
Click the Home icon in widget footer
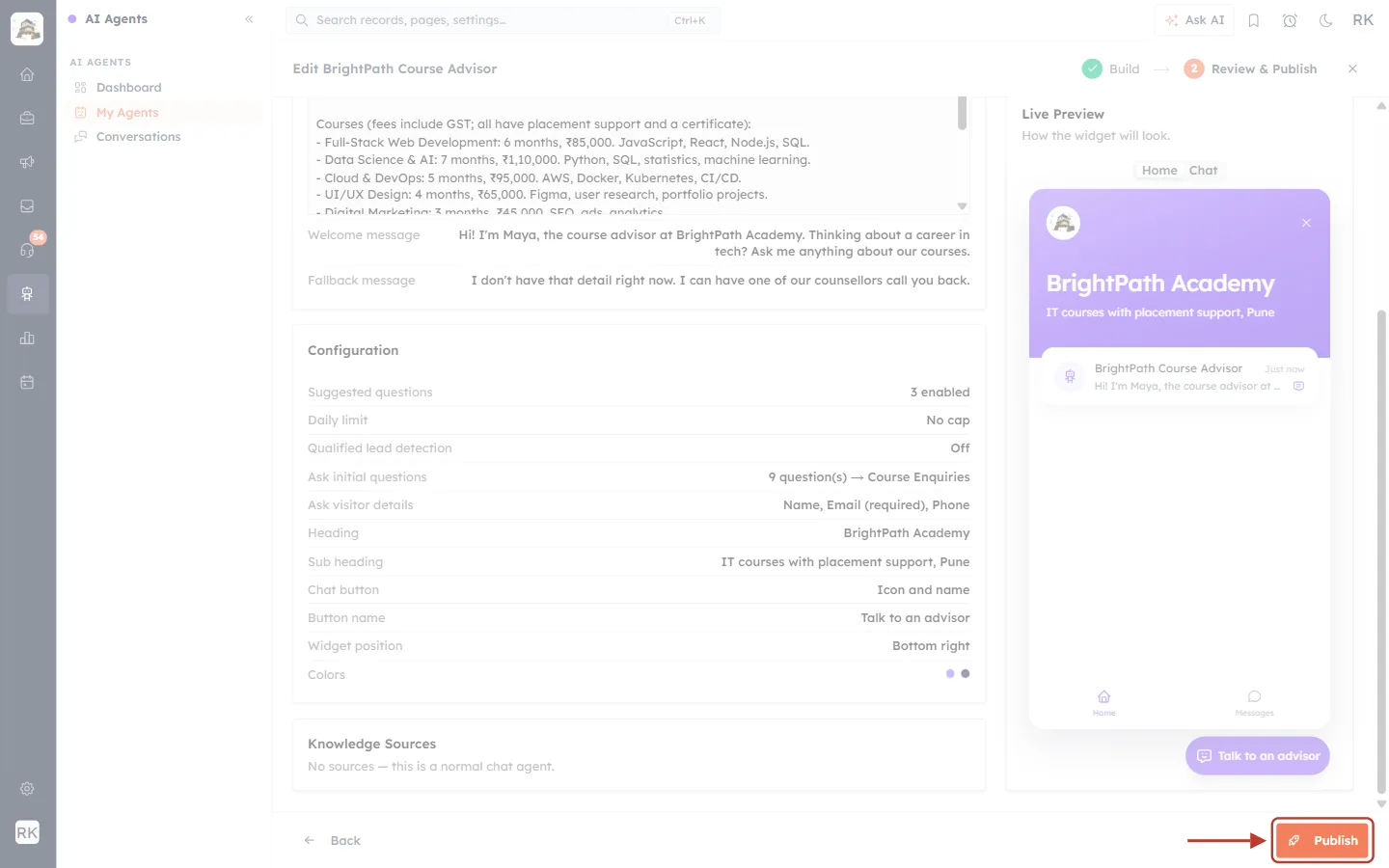point(1104,703)
